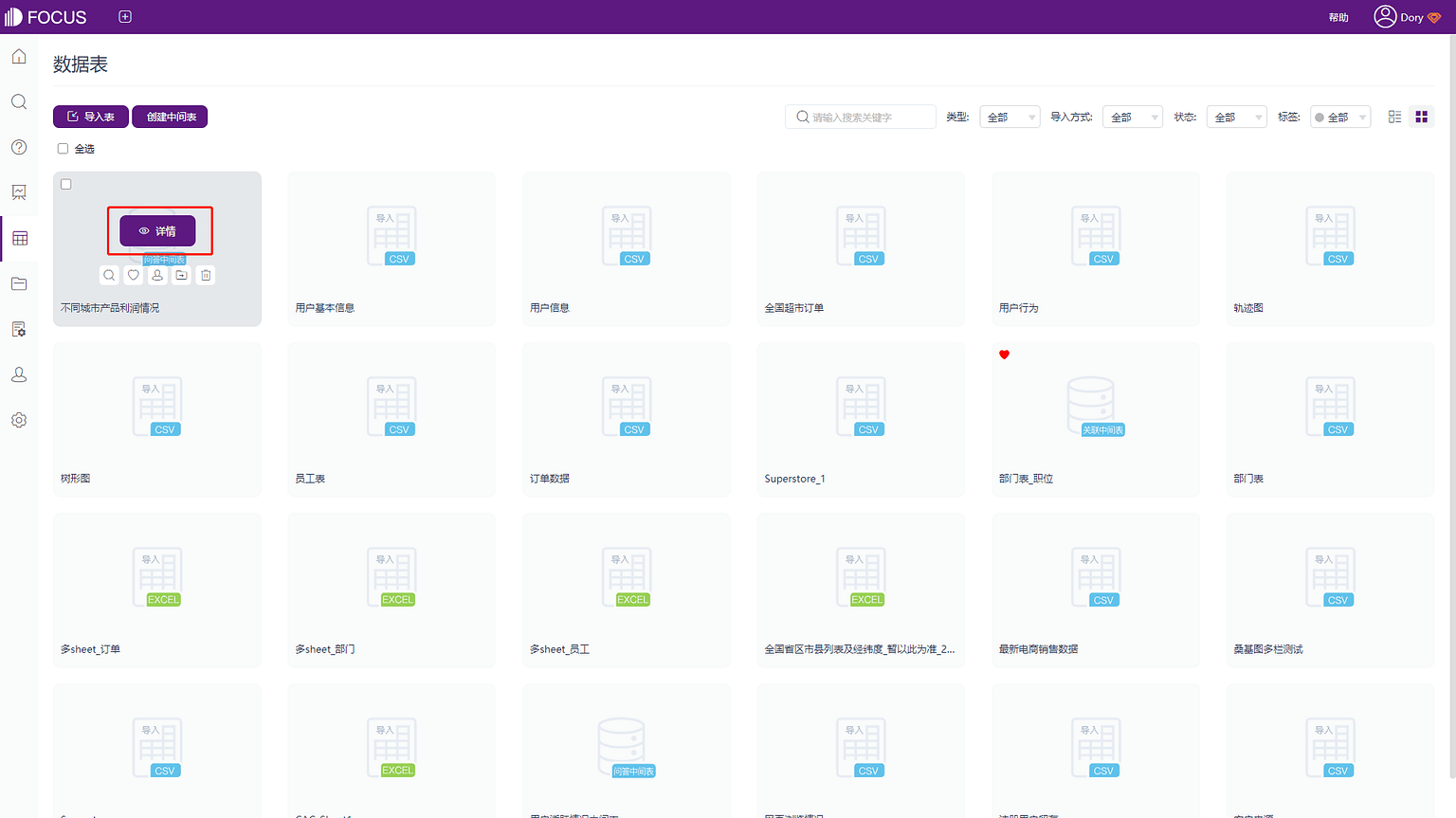Open the home page from the sidebar

tap(19, 57)
